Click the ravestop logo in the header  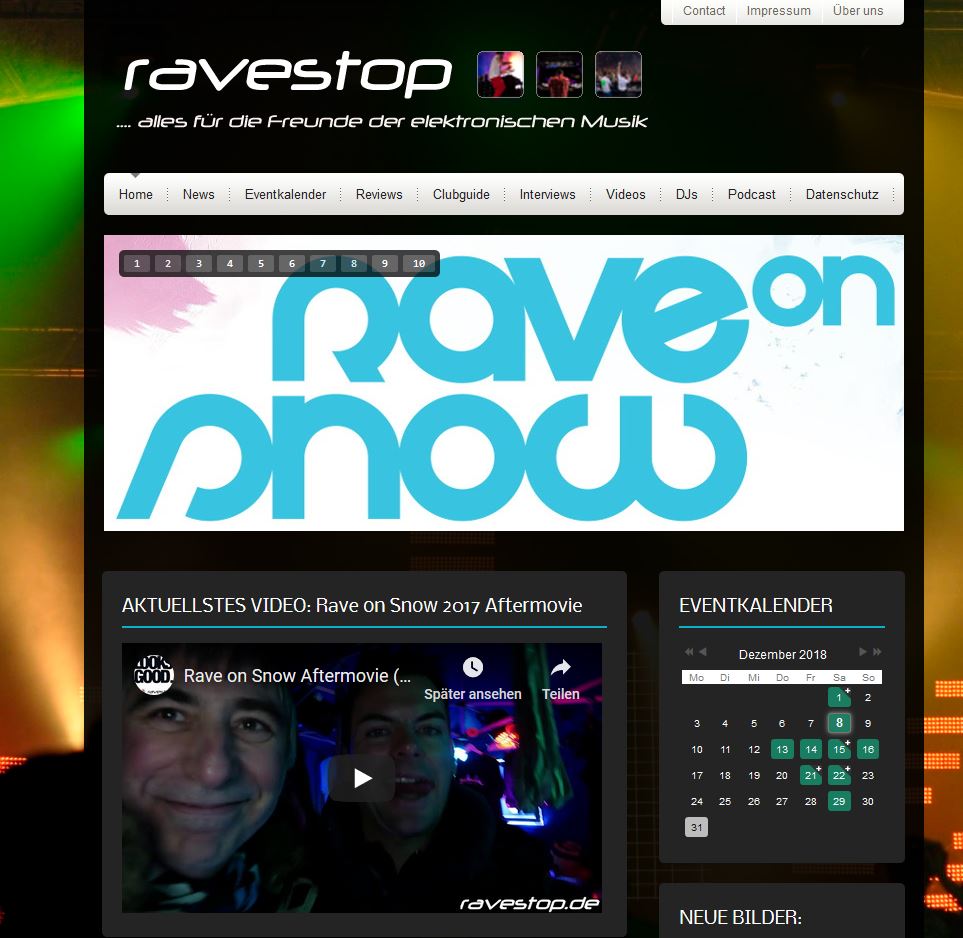click(x=288, y=75)
